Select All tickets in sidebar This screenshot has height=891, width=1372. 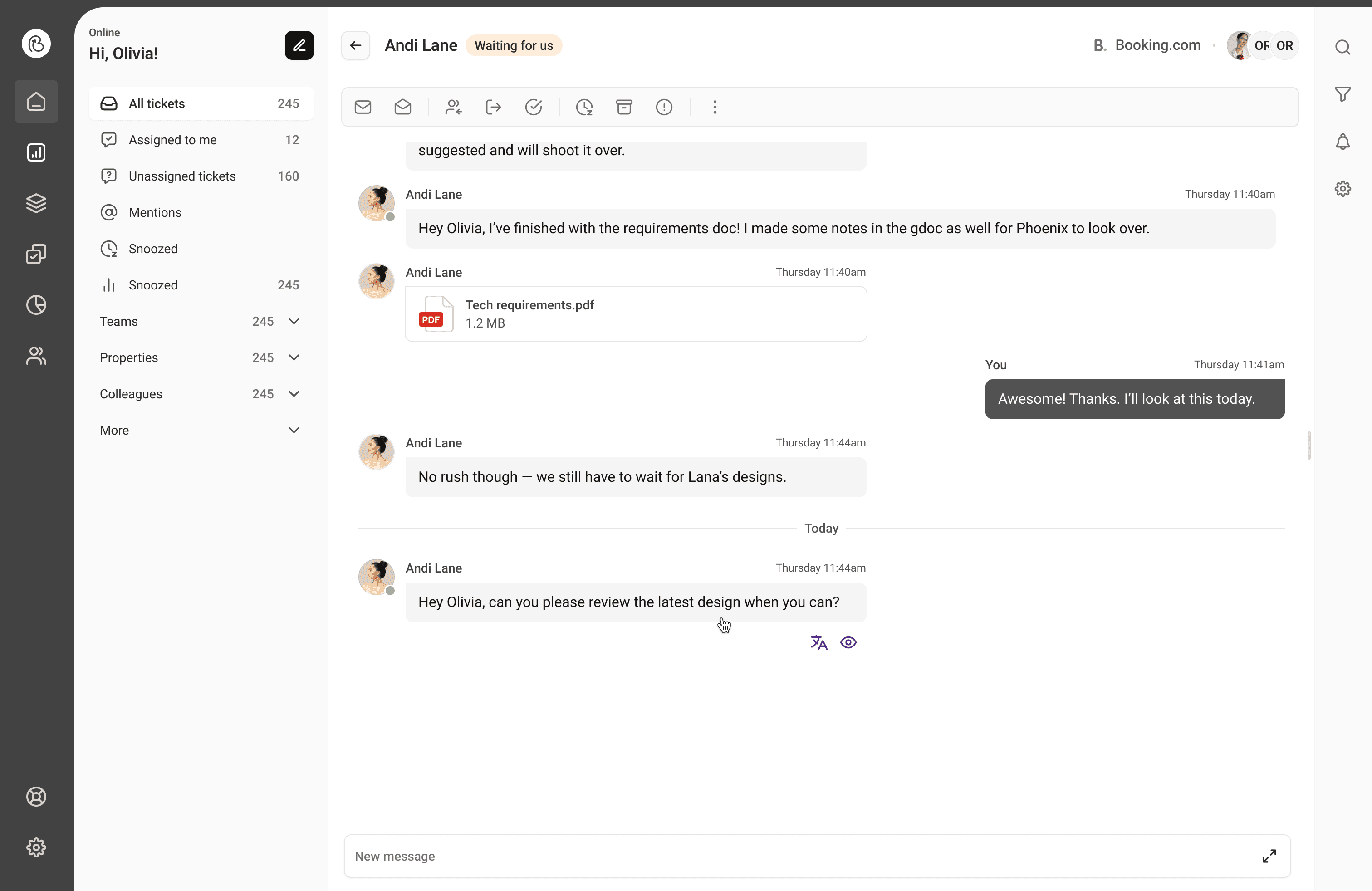coord(201,104)
